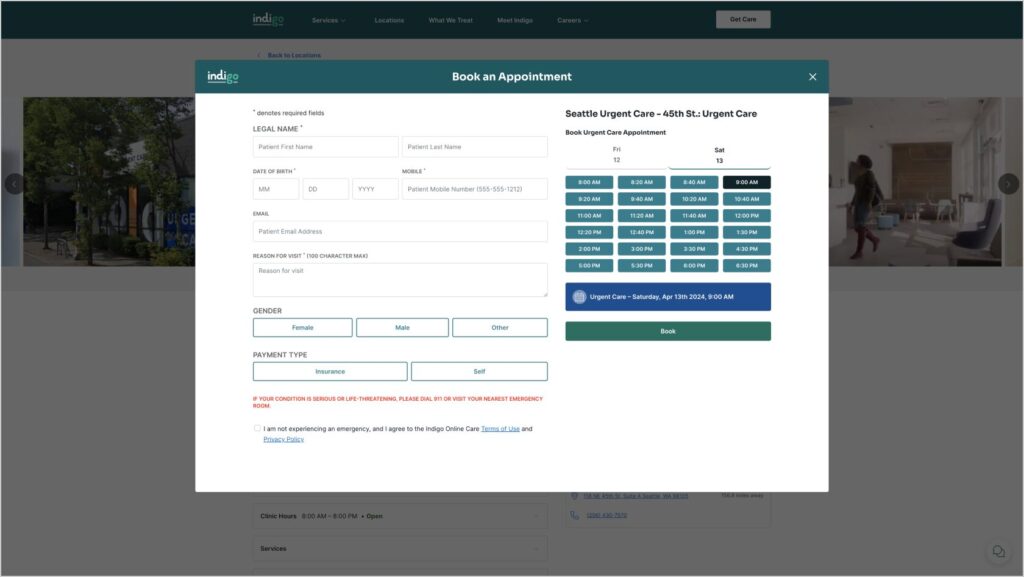Viewport: 1024px width, 577px height.
Task: Click the map pin icon beside address
Action: (575, 496)
